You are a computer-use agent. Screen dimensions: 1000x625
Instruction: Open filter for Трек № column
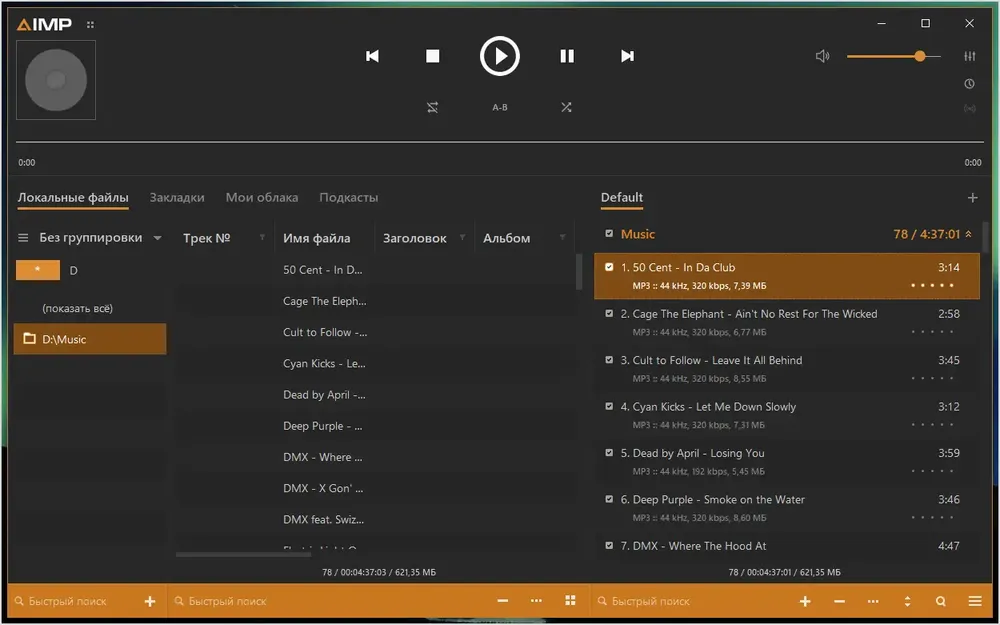[262, 237]
